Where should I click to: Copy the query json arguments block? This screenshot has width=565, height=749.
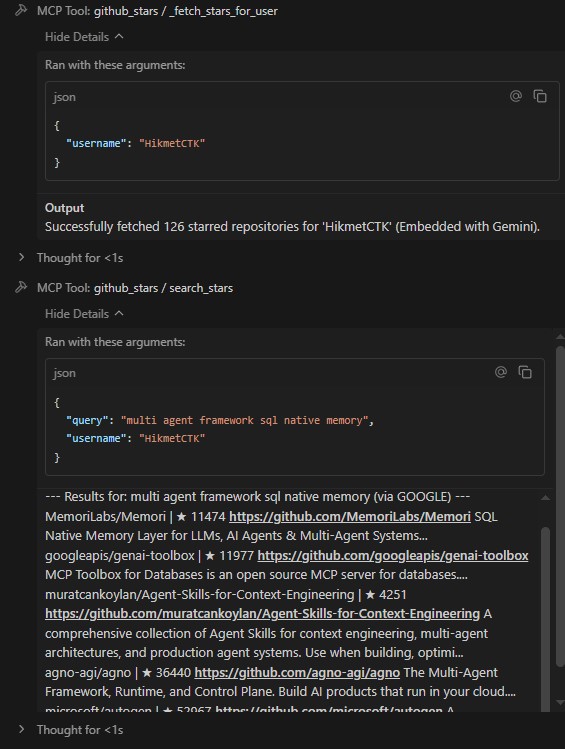click(525, 372)
